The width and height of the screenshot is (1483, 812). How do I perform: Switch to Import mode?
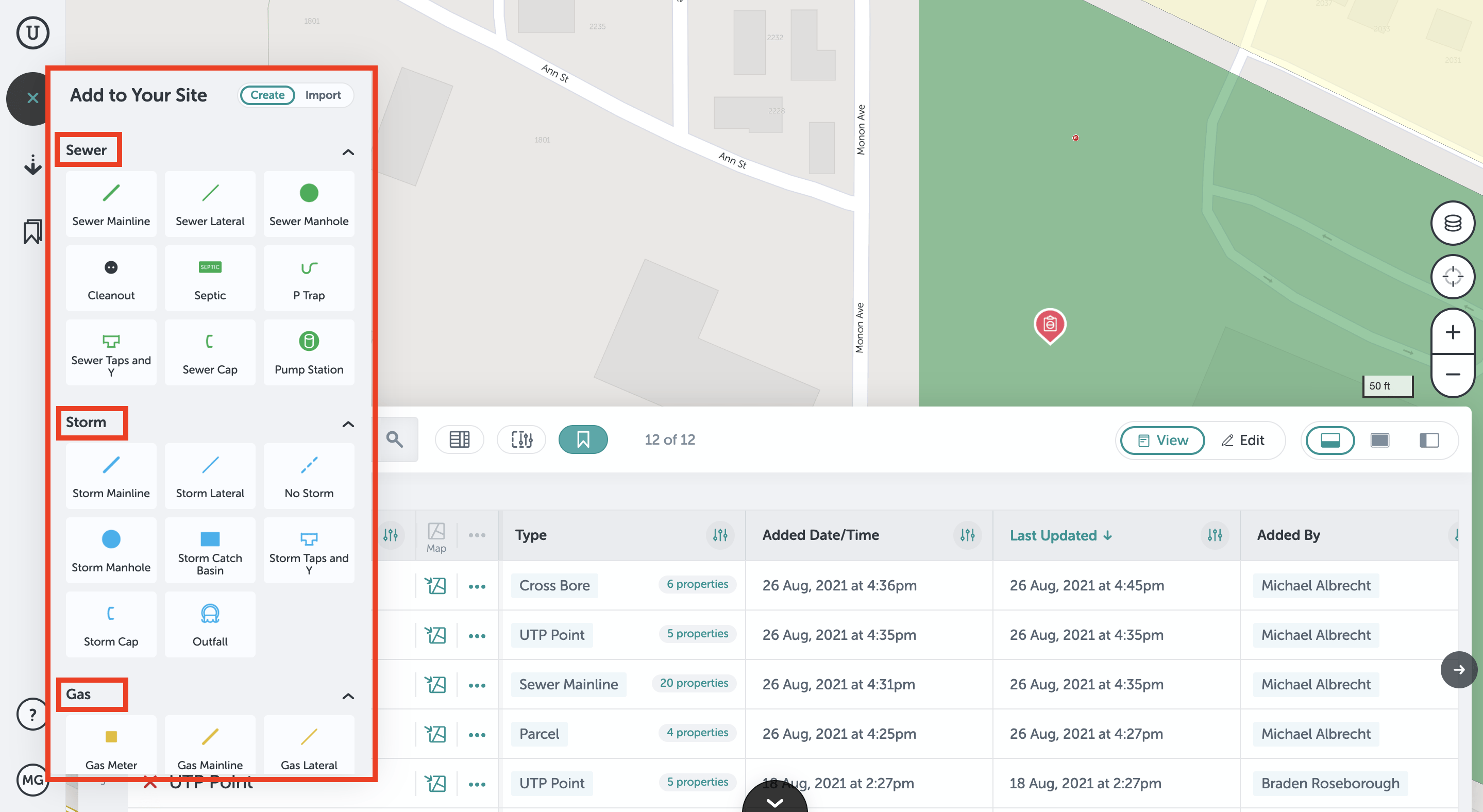[323, 95]
